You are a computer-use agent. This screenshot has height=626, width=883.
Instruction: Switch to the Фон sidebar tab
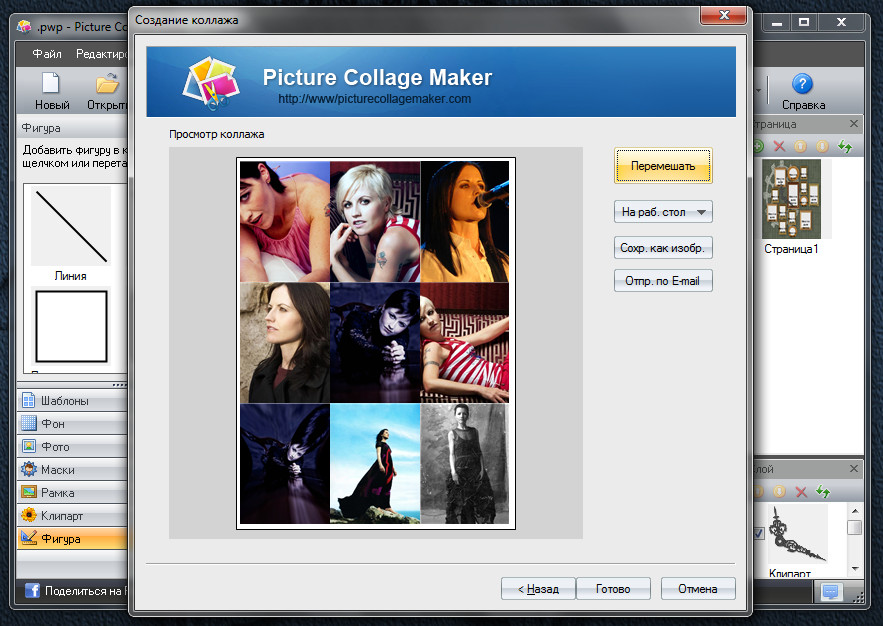(x=72, y=424)
